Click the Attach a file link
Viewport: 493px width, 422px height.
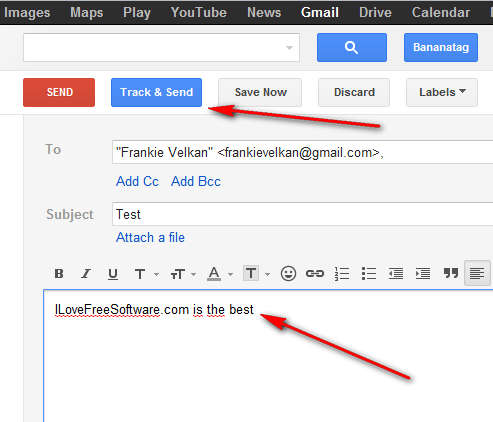[x=150, y=238]
